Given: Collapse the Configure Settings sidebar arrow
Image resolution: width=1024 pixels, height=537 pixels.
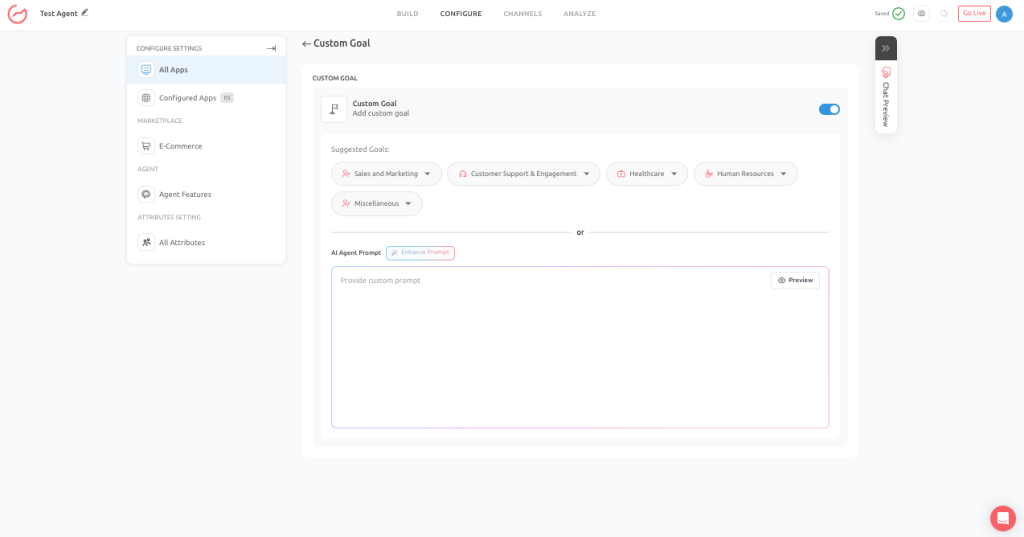Looking at the screenshot, I should click(272, 48).
